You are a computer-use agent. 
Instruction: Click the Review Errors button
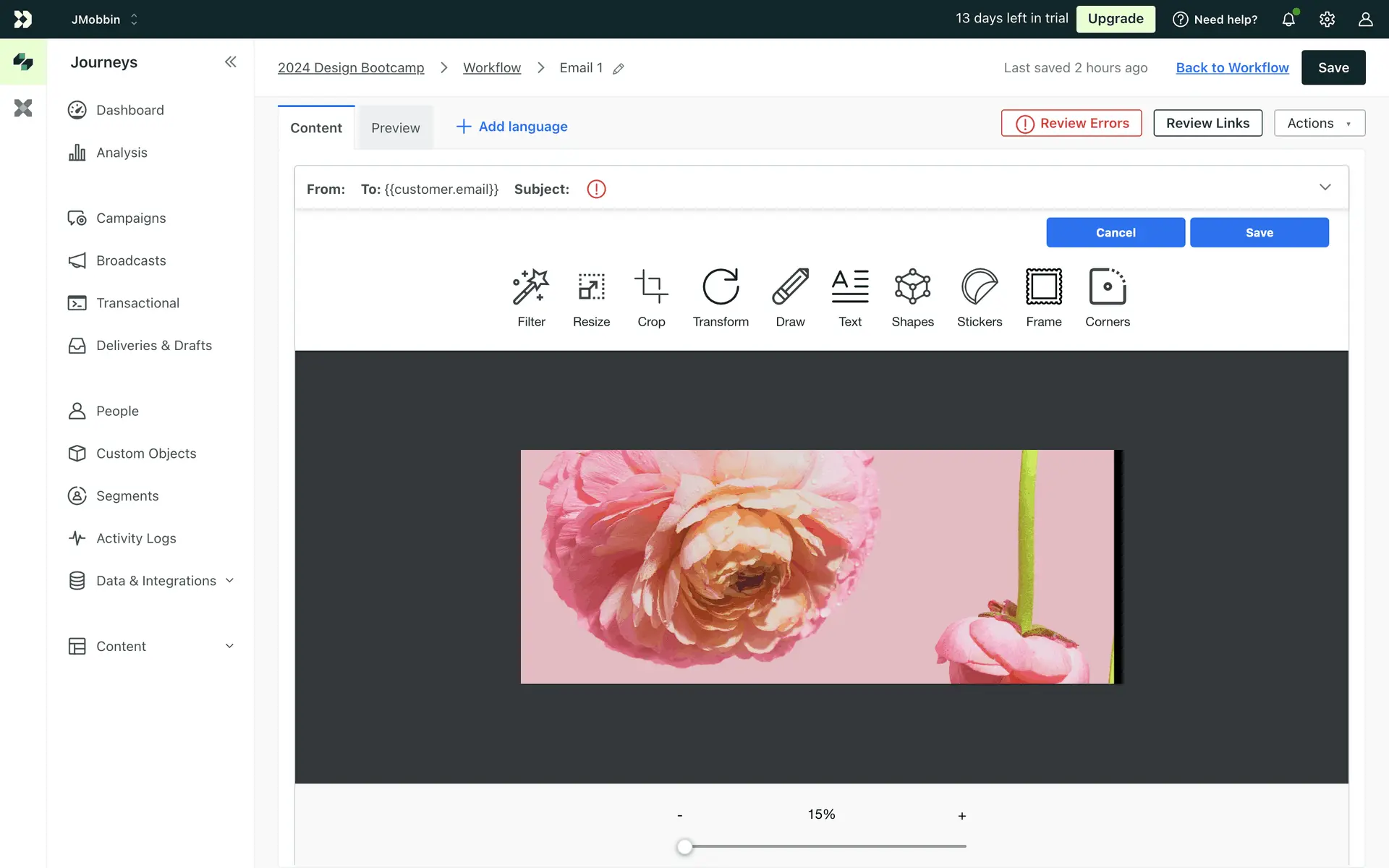pos(1071,123)
